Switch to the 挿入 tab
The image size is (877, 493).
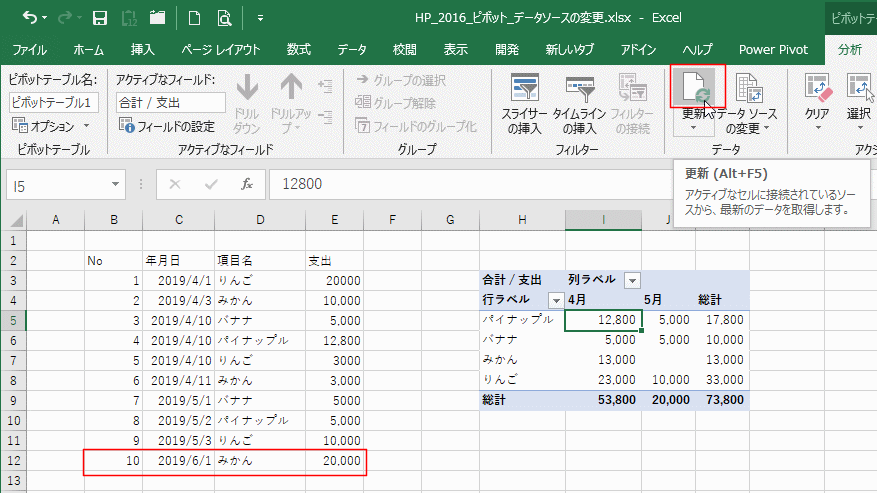[x=143, y=50]
